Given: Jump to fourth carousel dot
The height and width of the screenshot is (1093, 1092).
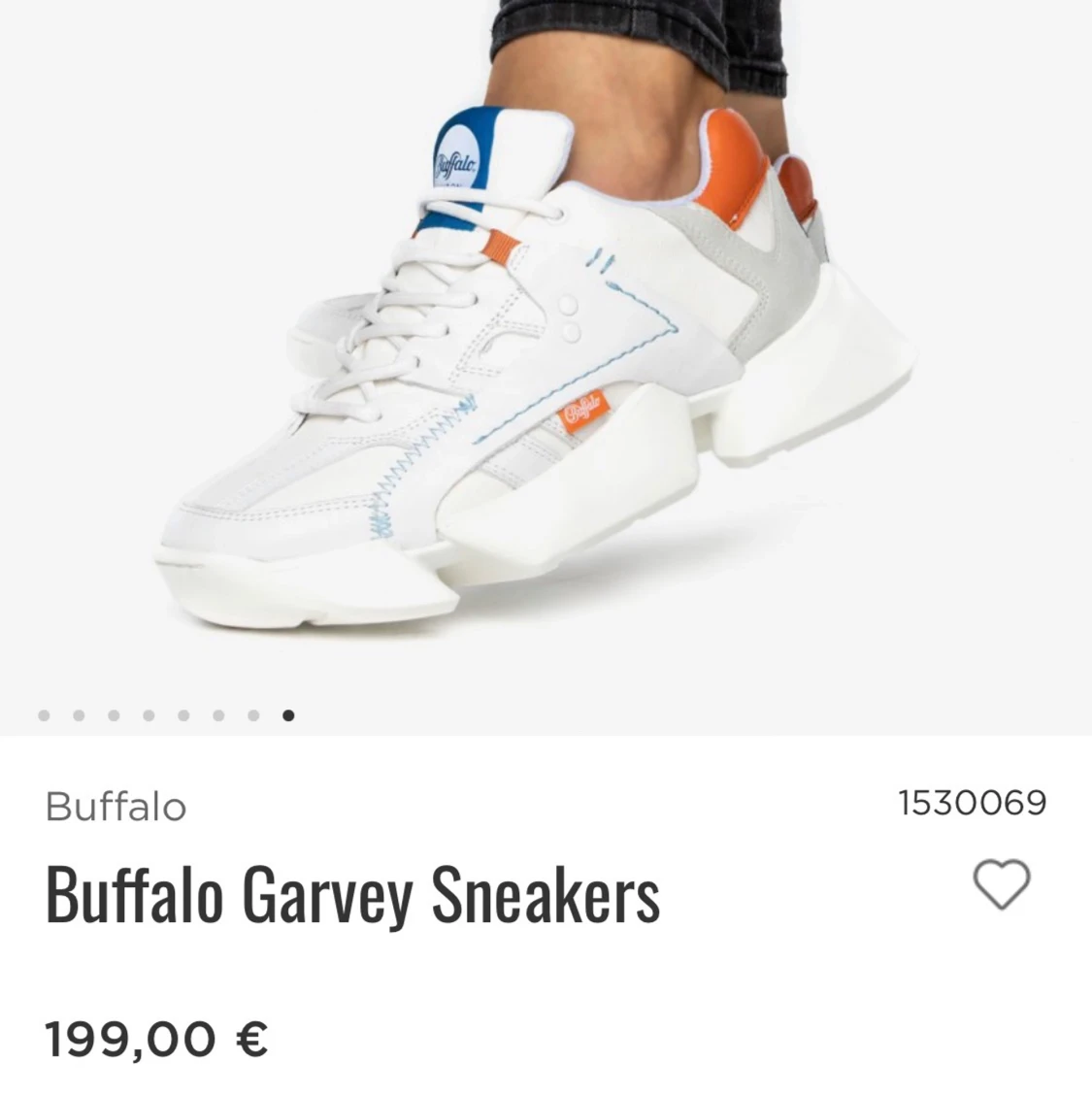Looking at the screenshot, I should coord(149,715).
